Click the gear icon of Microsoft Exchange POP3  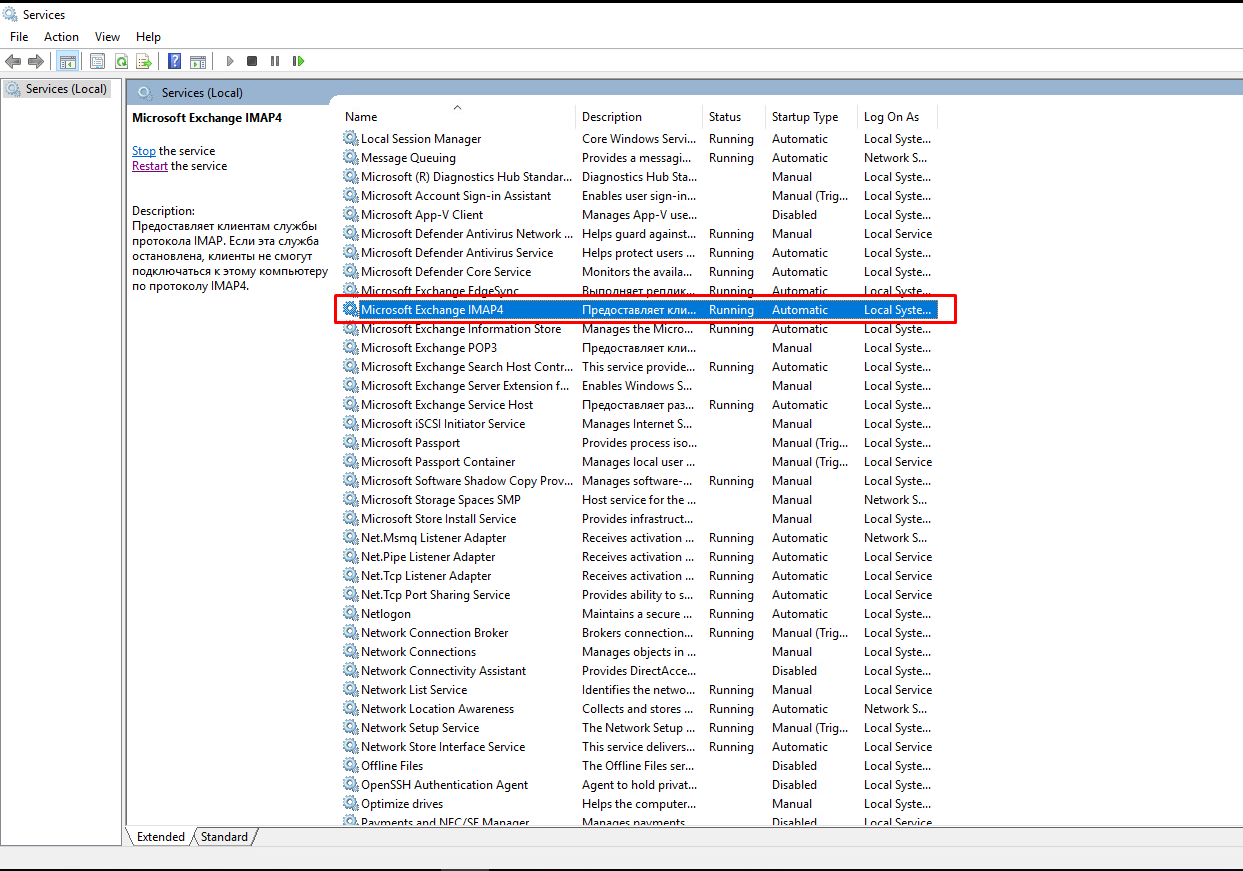pyautogui.click(x=351, y=348)
